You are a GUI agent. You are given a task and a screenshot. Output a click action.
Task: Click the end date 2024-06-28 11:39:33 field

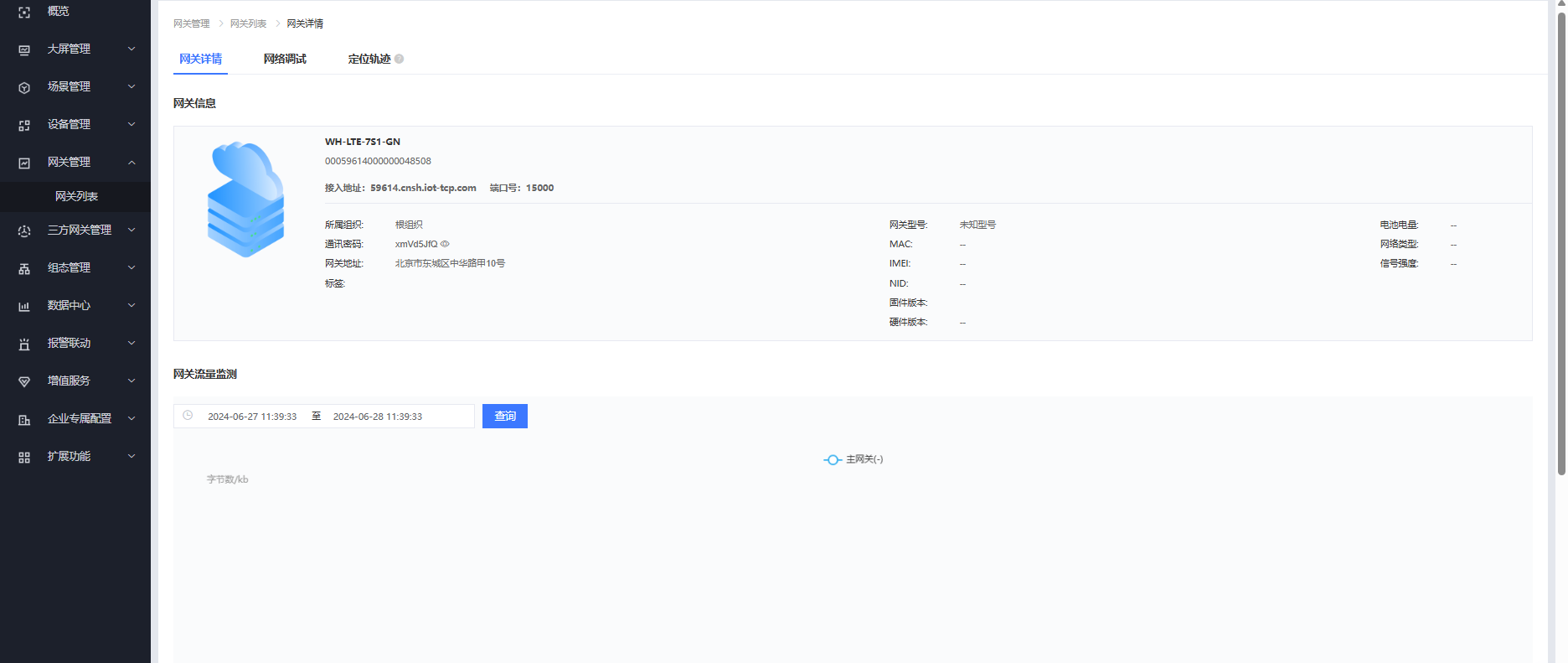point(378,417)
